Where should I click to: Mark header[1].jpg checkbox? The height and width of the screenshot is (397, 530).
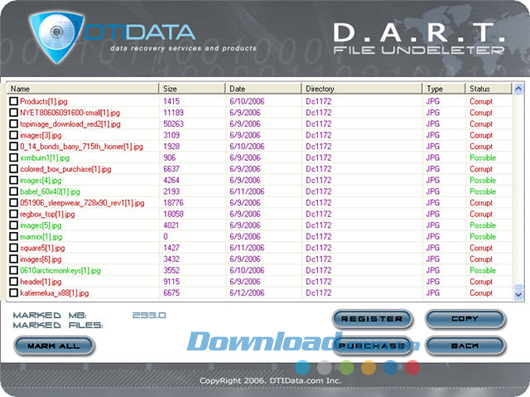coord(14,281)
